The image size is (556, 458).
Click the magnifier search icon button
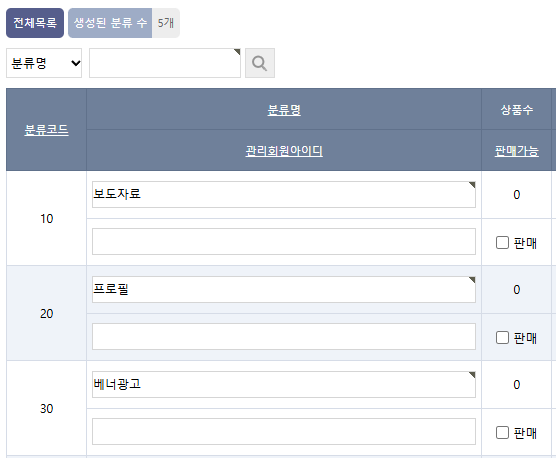260,63
